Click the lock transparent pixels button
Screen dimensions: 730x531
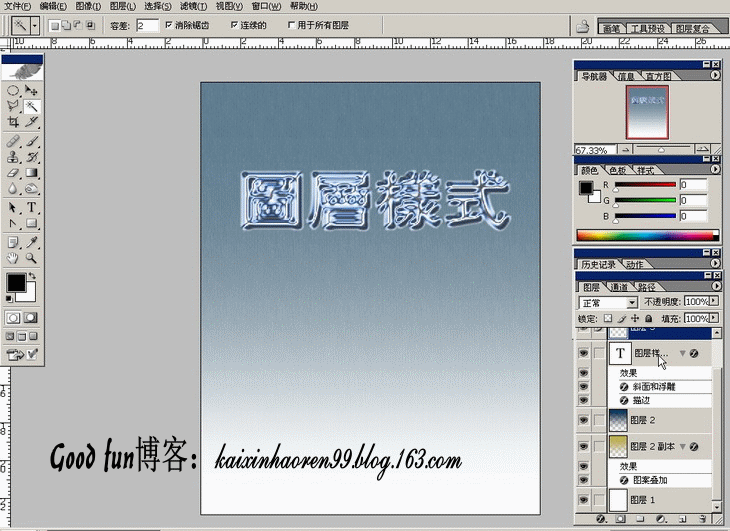tap(608, 319)
